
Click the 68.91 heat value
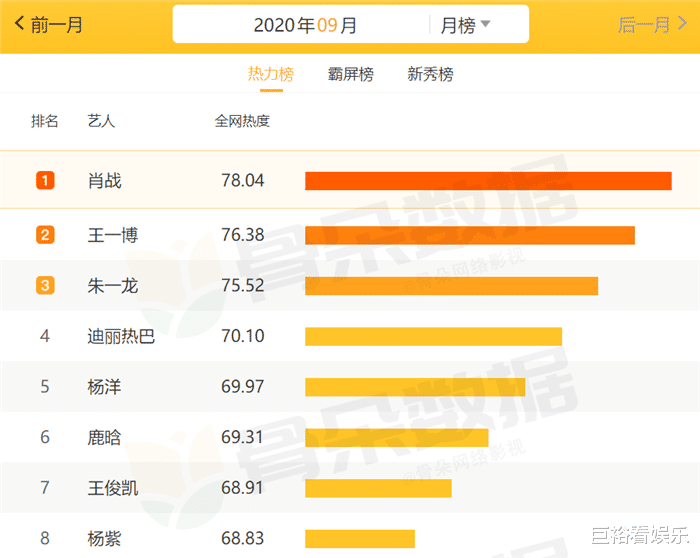(x=242, y=487)
